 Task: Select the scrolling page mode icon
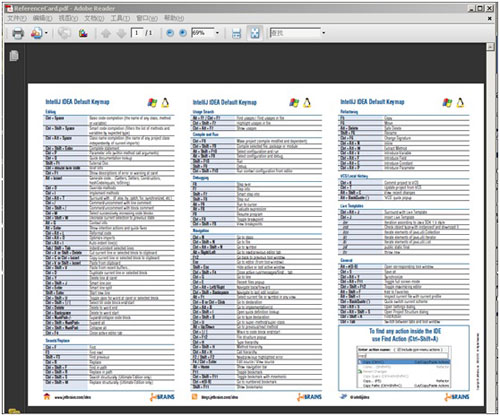(x=236, y=33)
